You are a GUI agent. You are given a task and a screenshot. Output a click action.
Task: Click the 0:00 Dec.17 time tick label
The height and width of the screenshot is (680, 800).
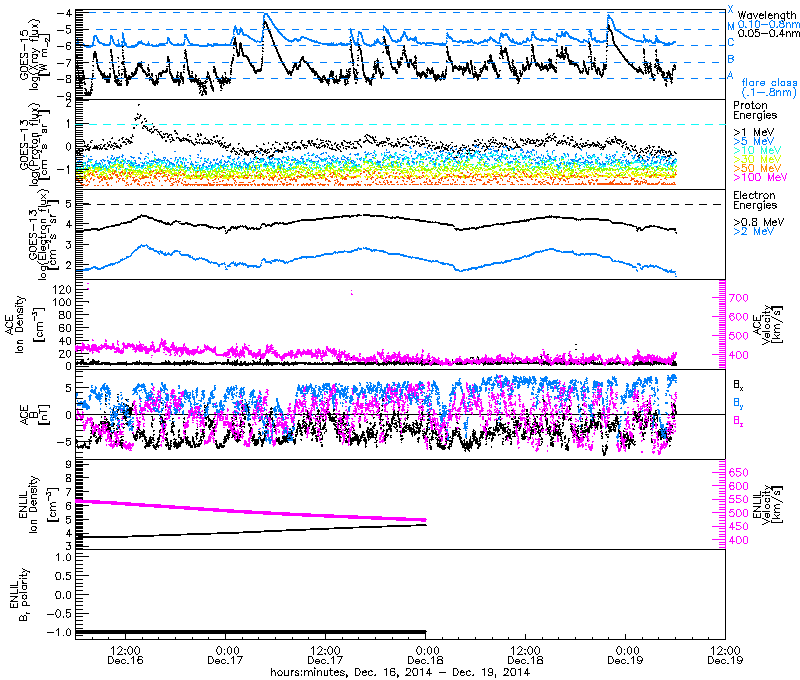click(x=225, y=655)
